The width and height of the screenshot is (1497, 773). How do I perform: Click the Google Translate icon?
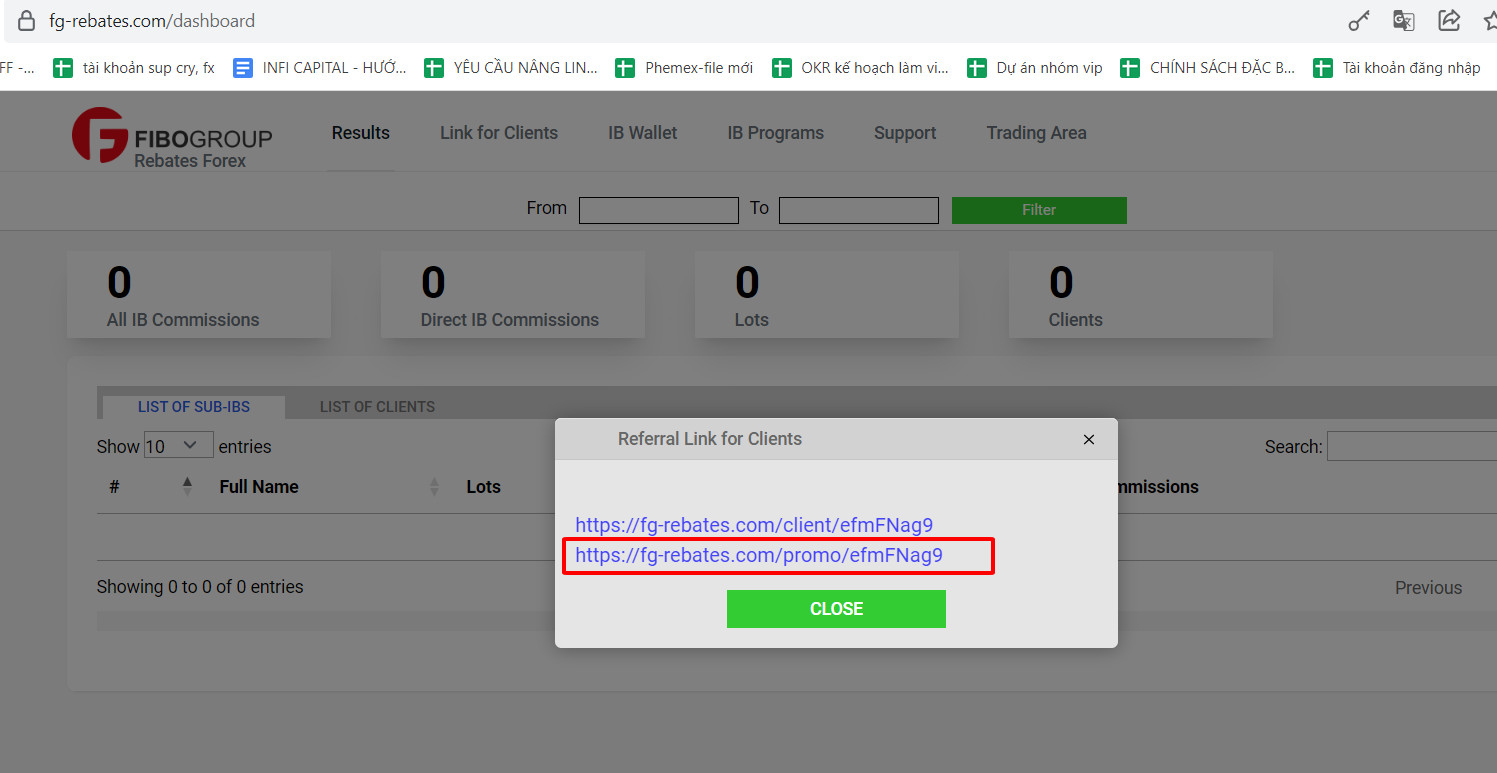tap(1404, 21)
